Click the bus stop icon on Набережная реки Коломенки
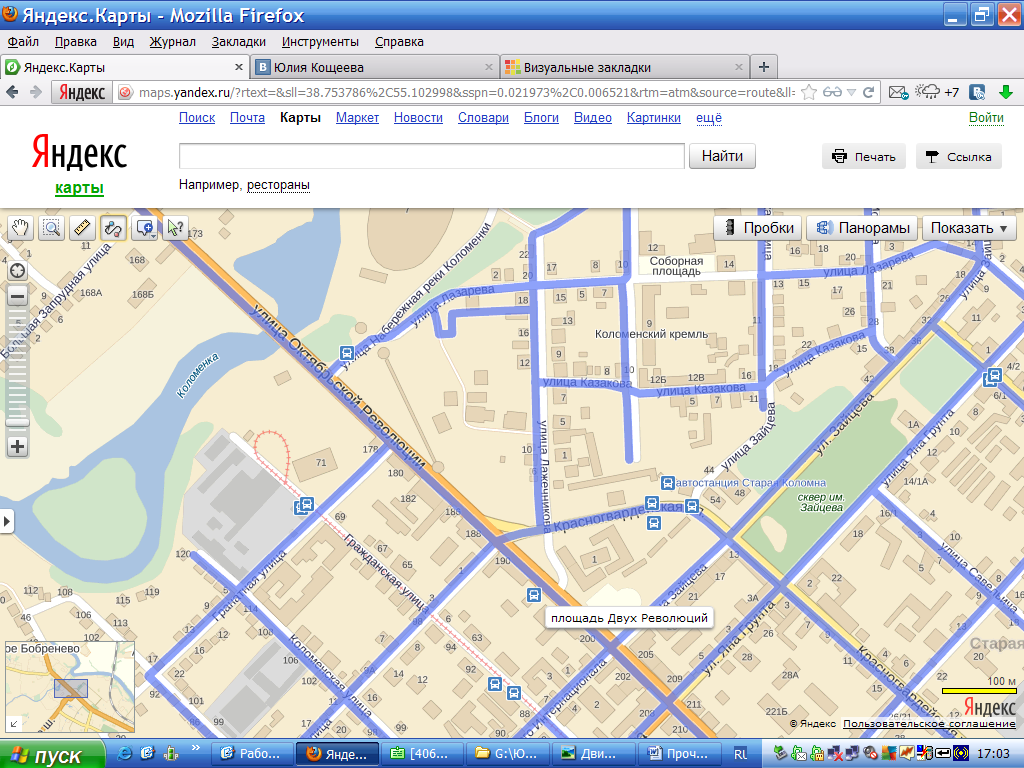The width and height of the screenshot is (1024, 768). click(x=347, y=353)
